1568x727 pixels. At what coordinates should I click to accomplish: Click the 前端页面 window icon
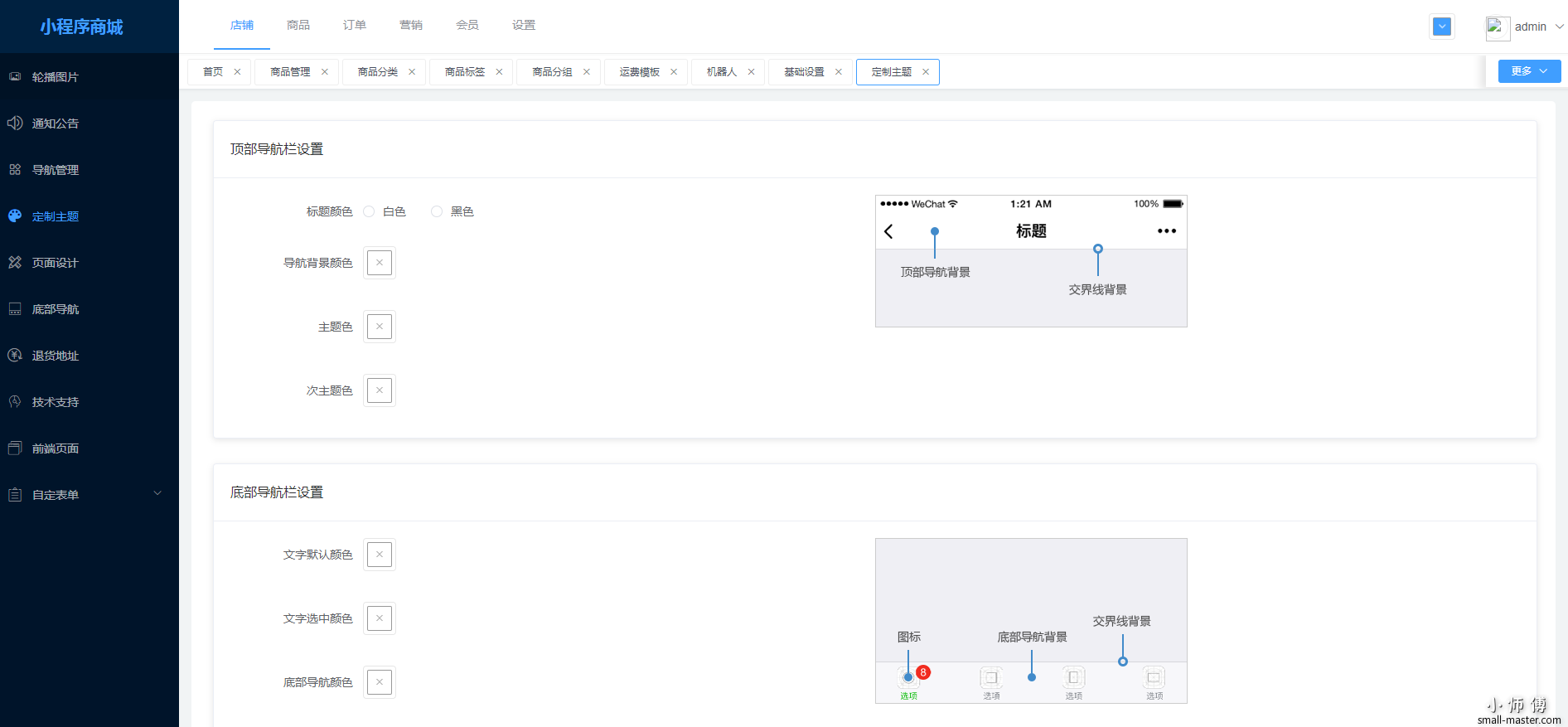pos(15,448)
